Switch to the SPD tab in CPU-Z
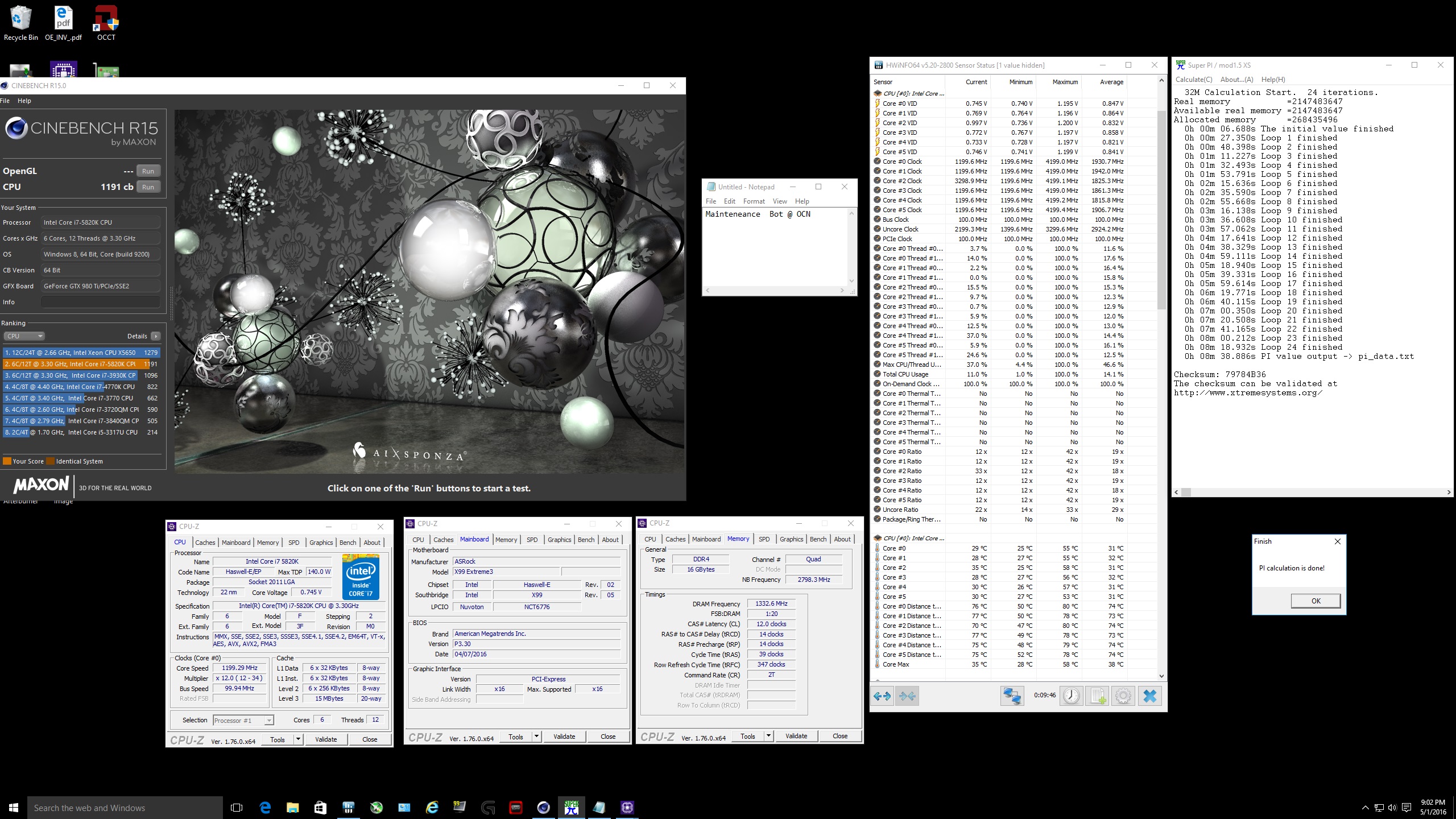Image resolution: width=1456 pixels, height=819 pixels. coord(295,542)
